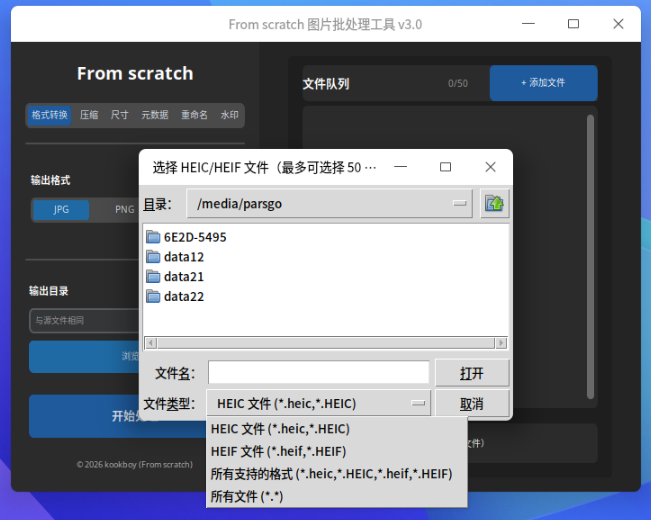Image resolution: width=651 pixels, height=520 pixels.
Task: Open the 6E2D-5495 folder icon
Action: tap(153, 237)
